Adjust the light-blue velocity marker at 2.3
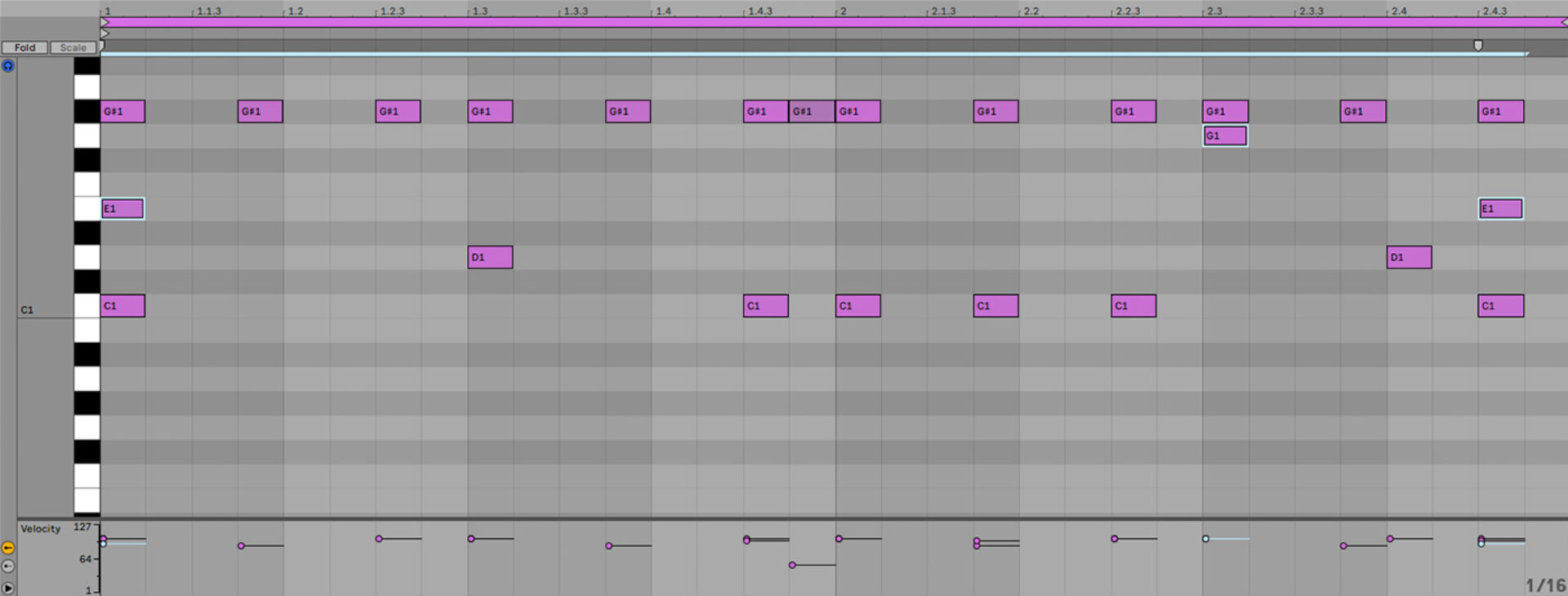This screenshot has height=596, width=1568. pyautogui.click(x=1205, y=539)
